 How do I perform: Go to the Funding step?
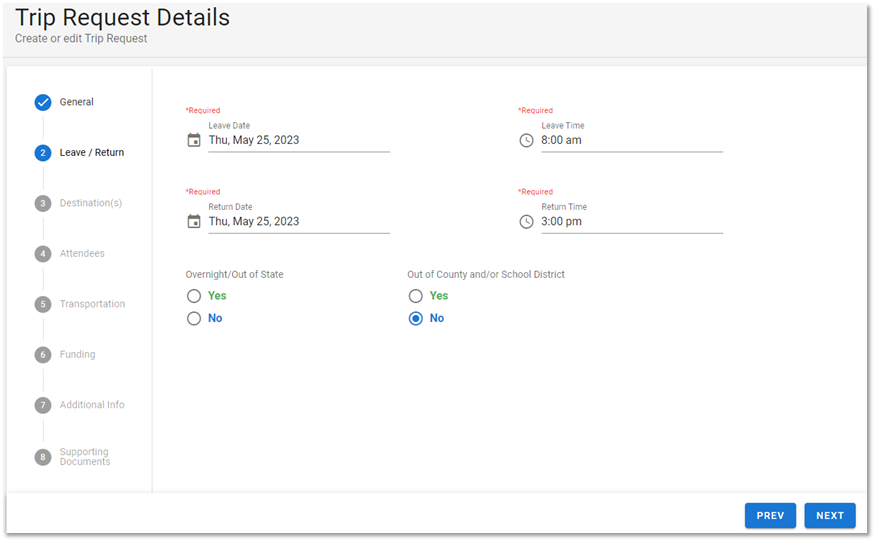click(x=78, y=355)
